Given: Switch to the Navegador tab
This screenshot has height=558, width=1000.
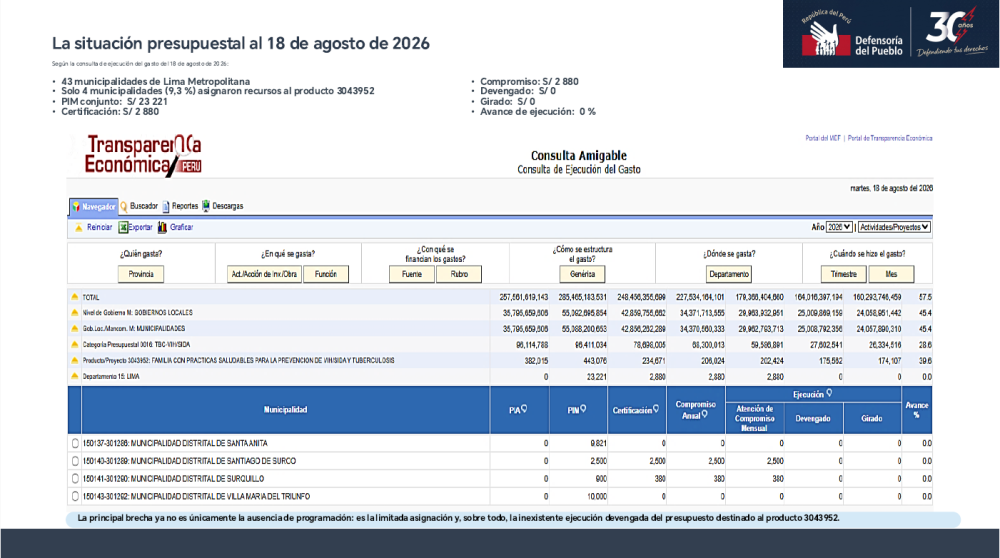Looking at the screenshot, I should pyautogui.click(x=94, y=207).
